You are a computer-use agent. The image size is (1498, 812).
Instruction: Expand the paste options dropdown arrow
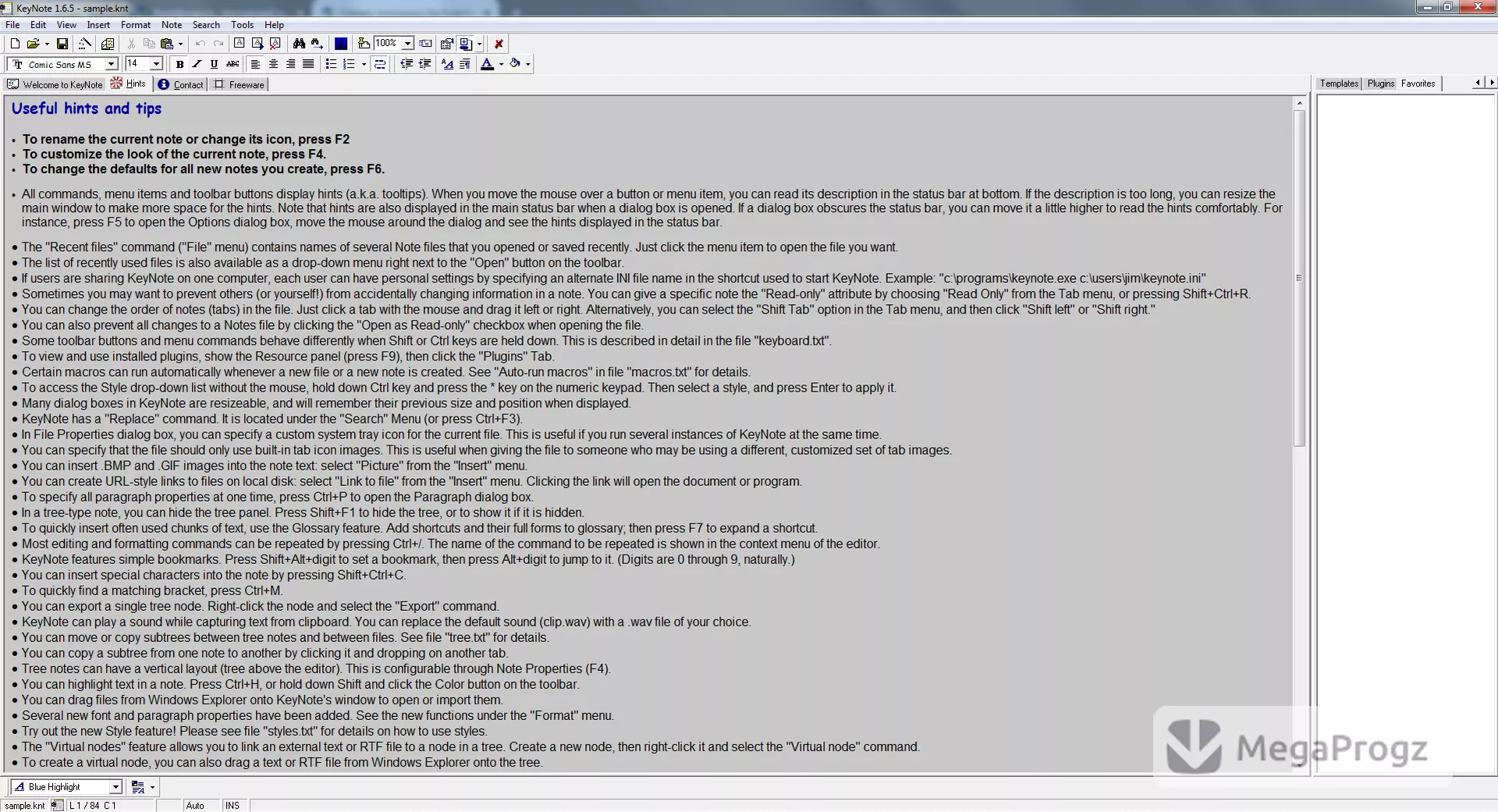pyautogui.click(x=180, y=44)
